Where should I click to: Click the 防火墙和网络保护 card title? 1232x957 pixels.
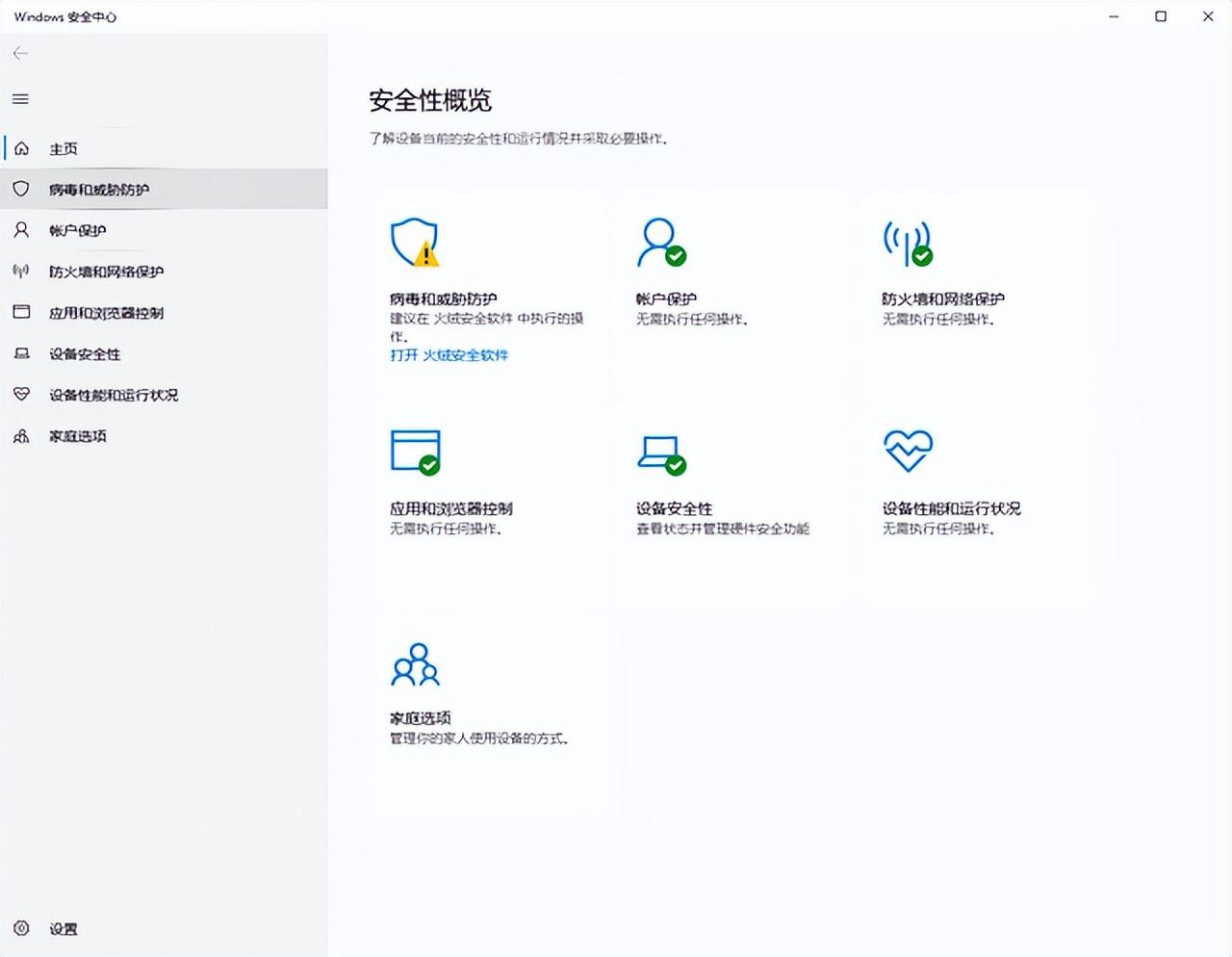tap(943, 298)
